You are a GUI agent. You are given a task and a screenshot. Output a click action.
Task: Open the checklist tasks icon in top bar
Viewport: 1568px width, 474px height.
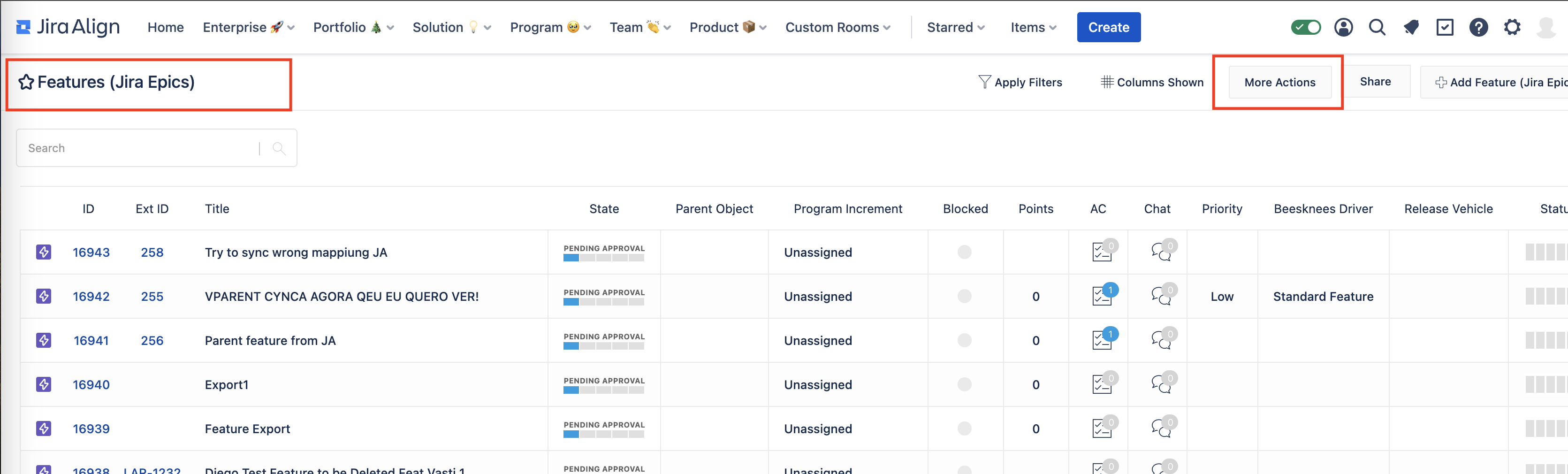click(x=1445, y=27)
